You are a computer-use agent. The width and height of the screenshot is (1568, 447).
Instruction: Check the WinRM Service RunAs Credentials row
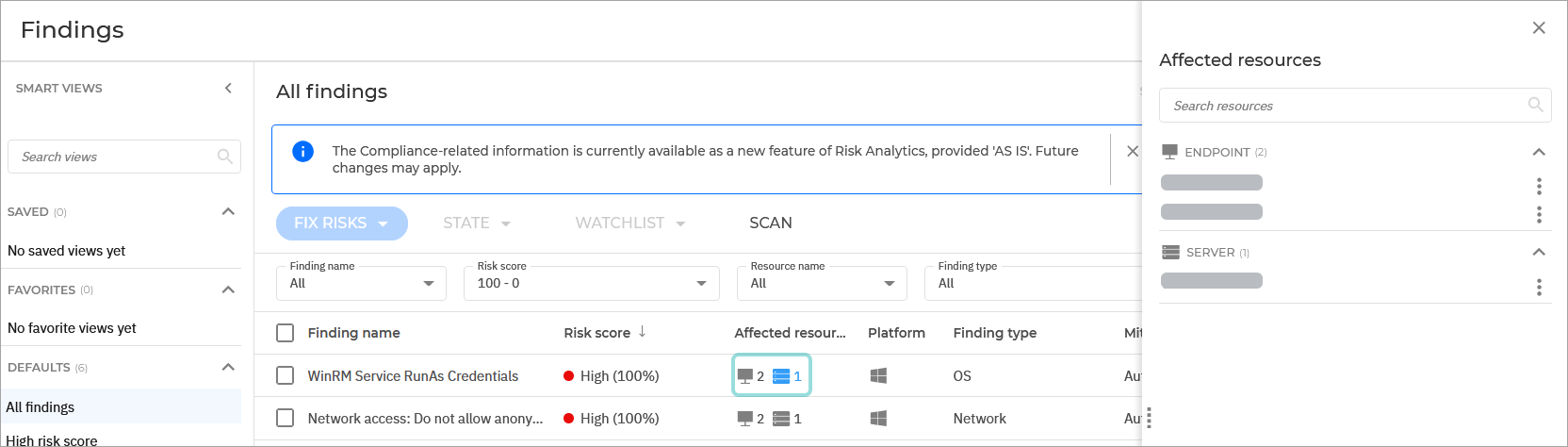click(285, 375)
